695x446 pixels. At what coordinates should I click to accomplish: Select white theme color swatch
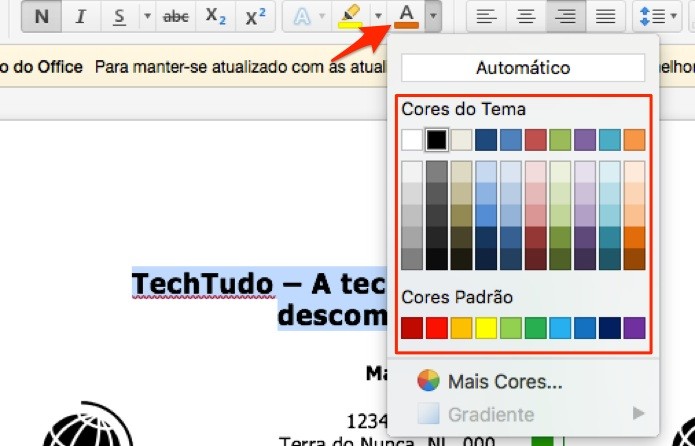(x=412, y=140)
